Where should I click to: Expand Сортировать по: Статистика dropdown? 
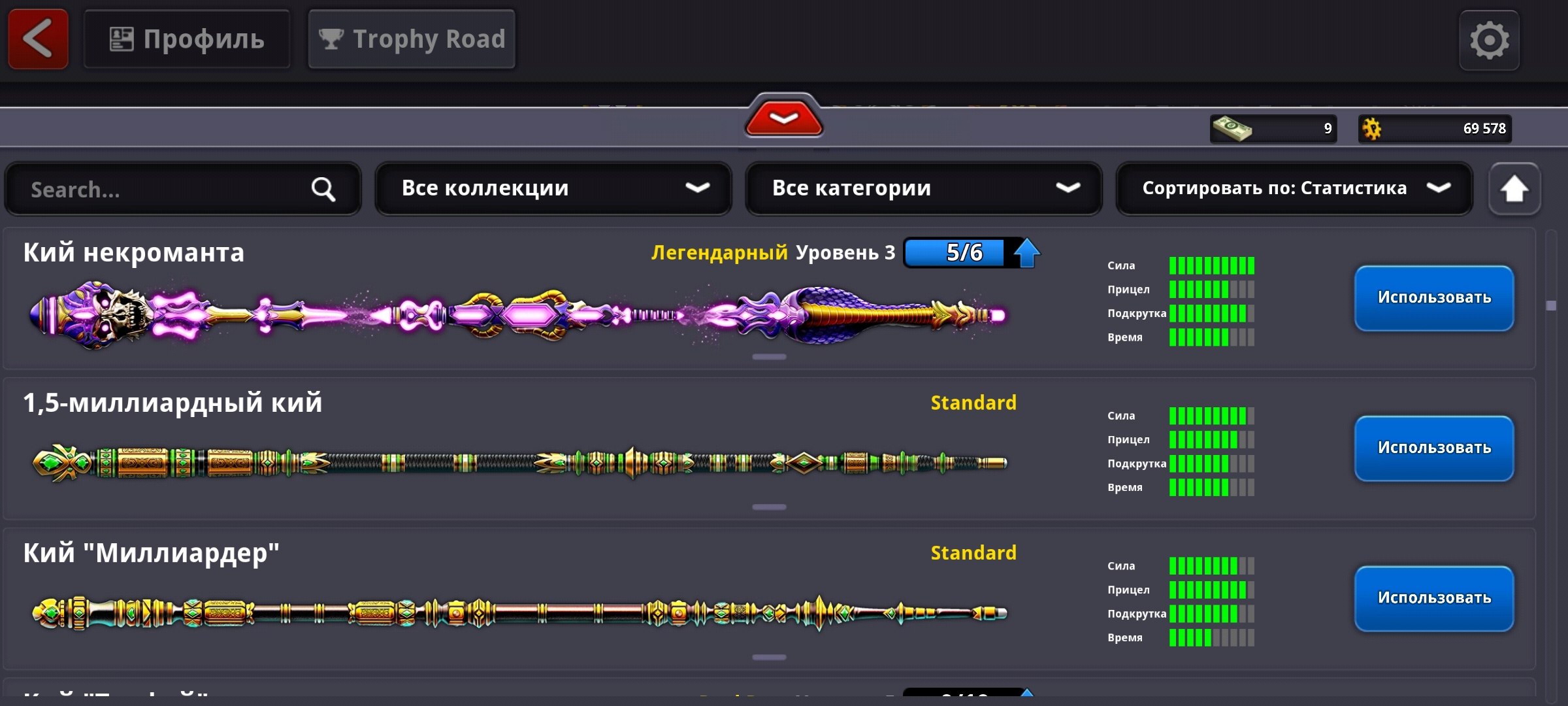(x=1294, y=188)
